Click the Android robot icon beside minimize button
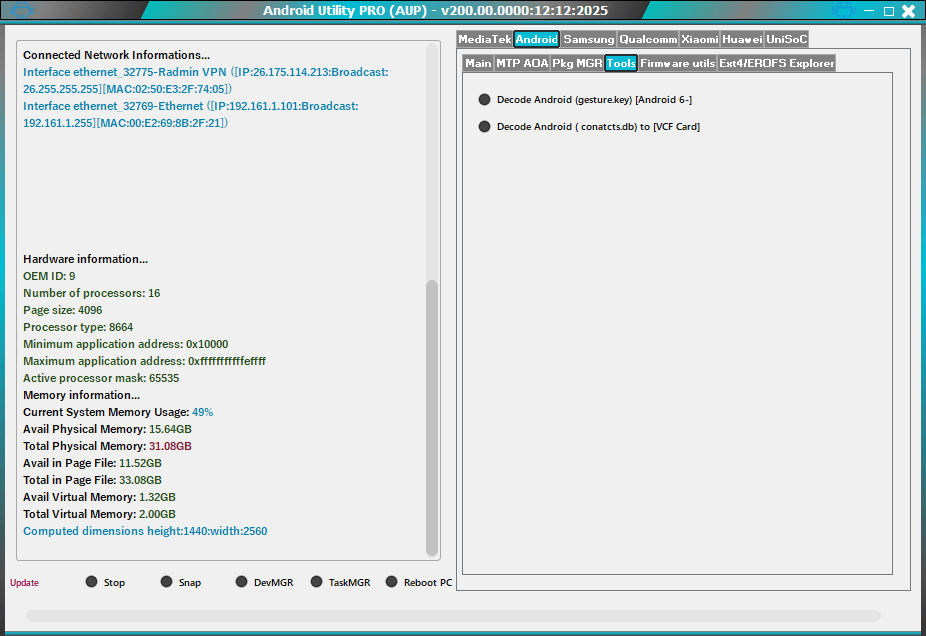 coord(843,11)
